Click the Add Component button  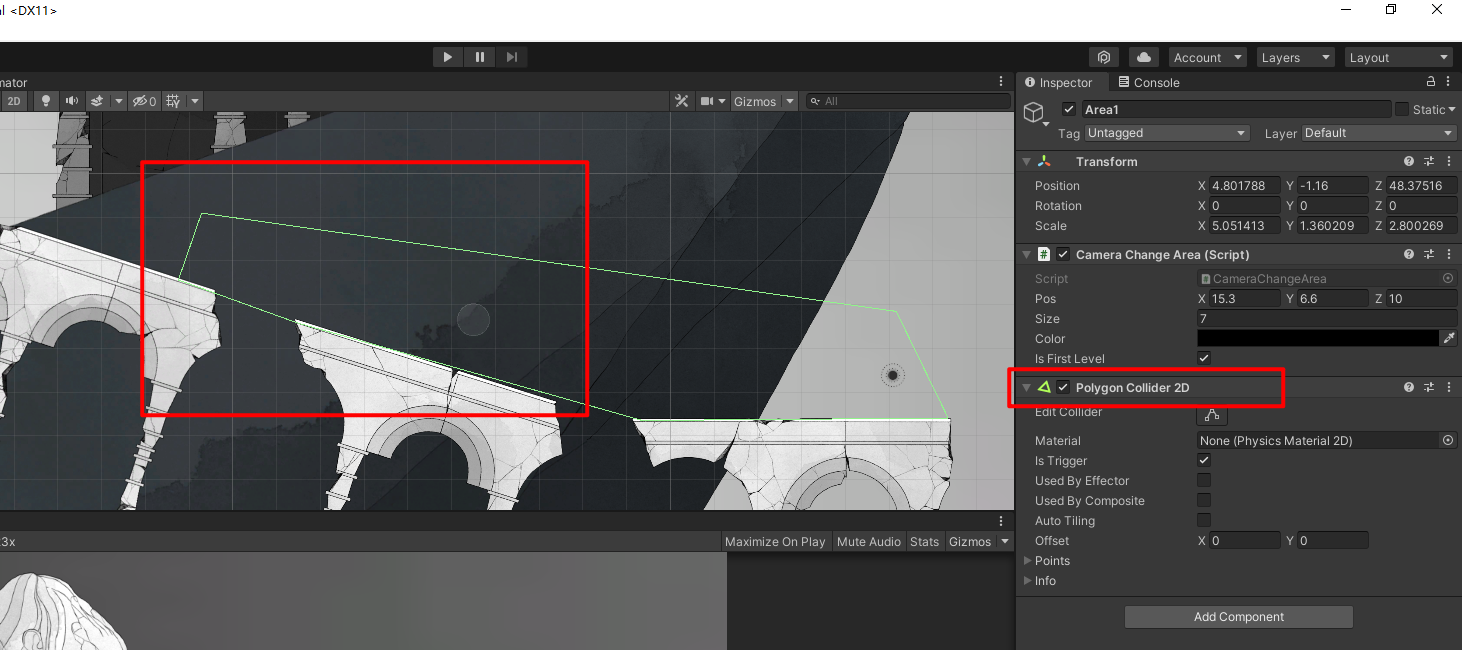(1239, 617)
